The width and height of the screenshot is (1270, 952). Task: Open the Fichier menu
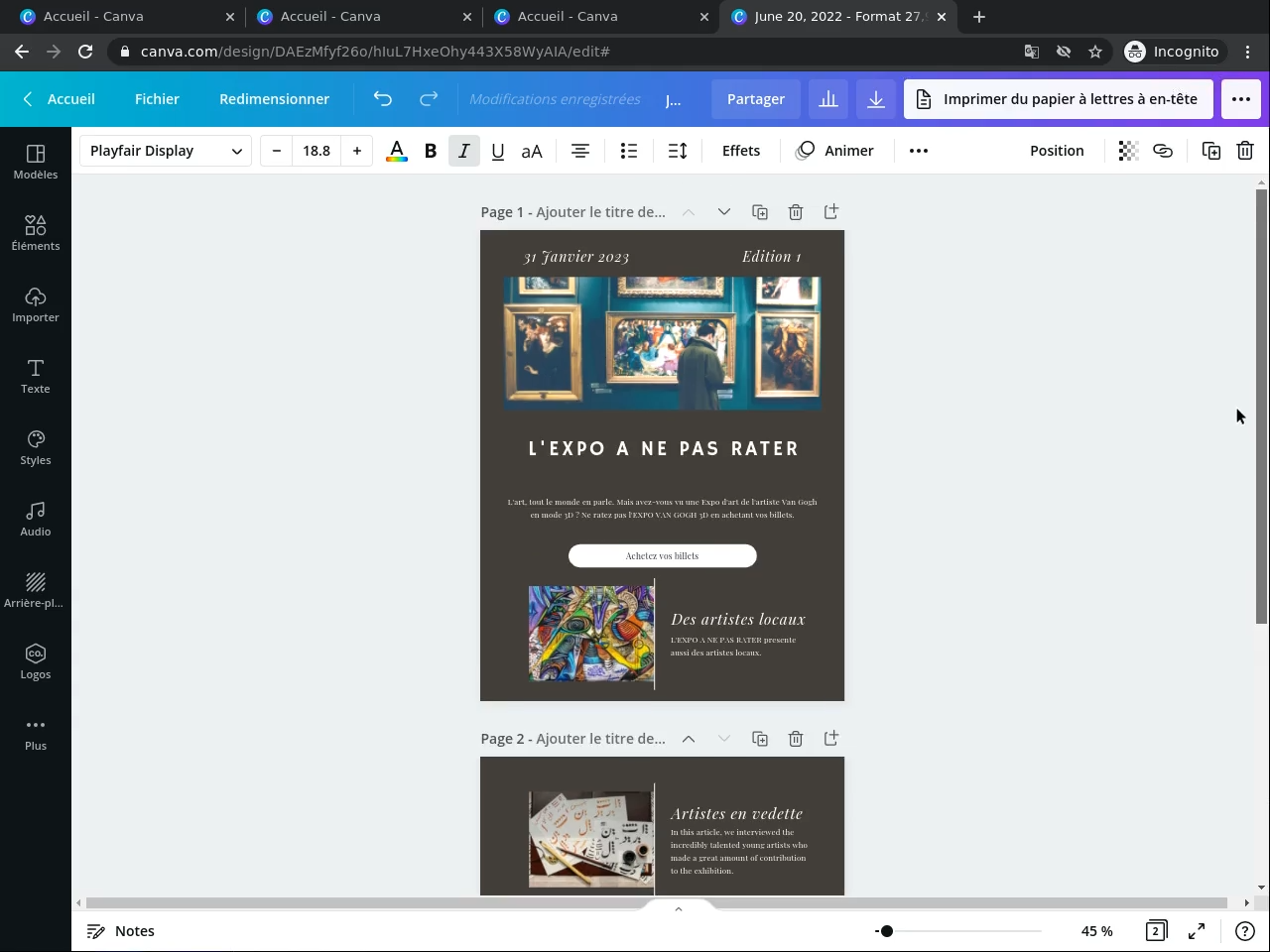157,99
